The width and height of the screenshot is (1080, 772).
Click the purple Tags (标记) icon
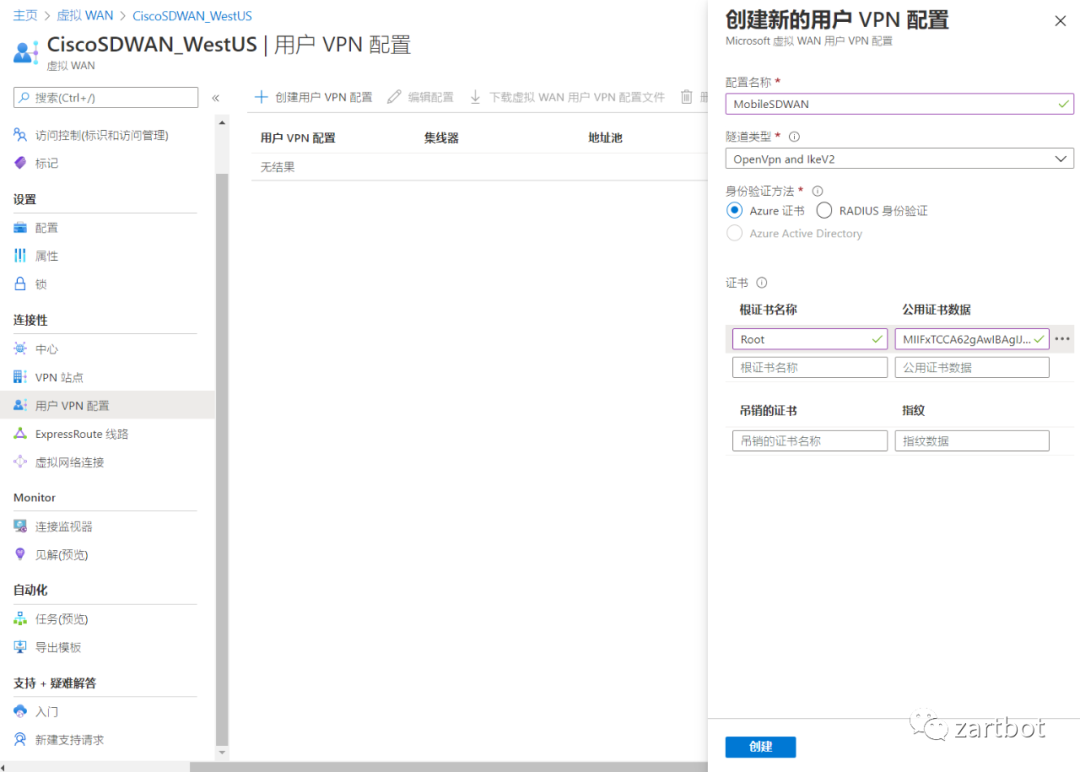pos(20,163)
